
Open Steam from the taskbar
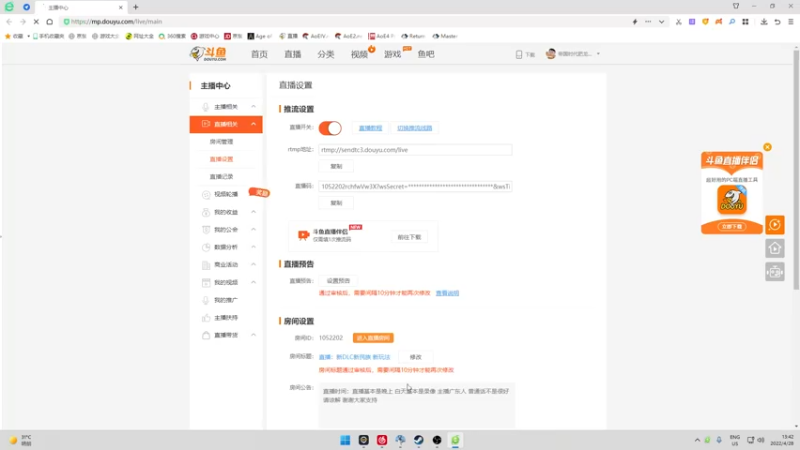418,440
